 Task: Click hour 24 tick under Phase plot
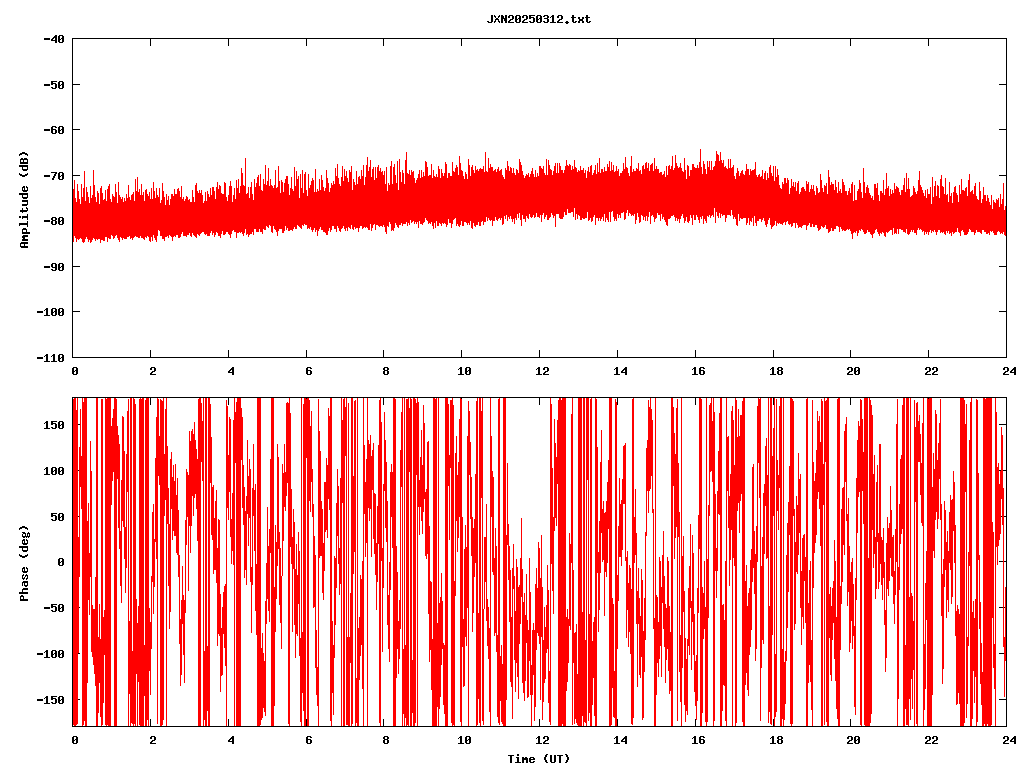click(x=1009, y=741)
